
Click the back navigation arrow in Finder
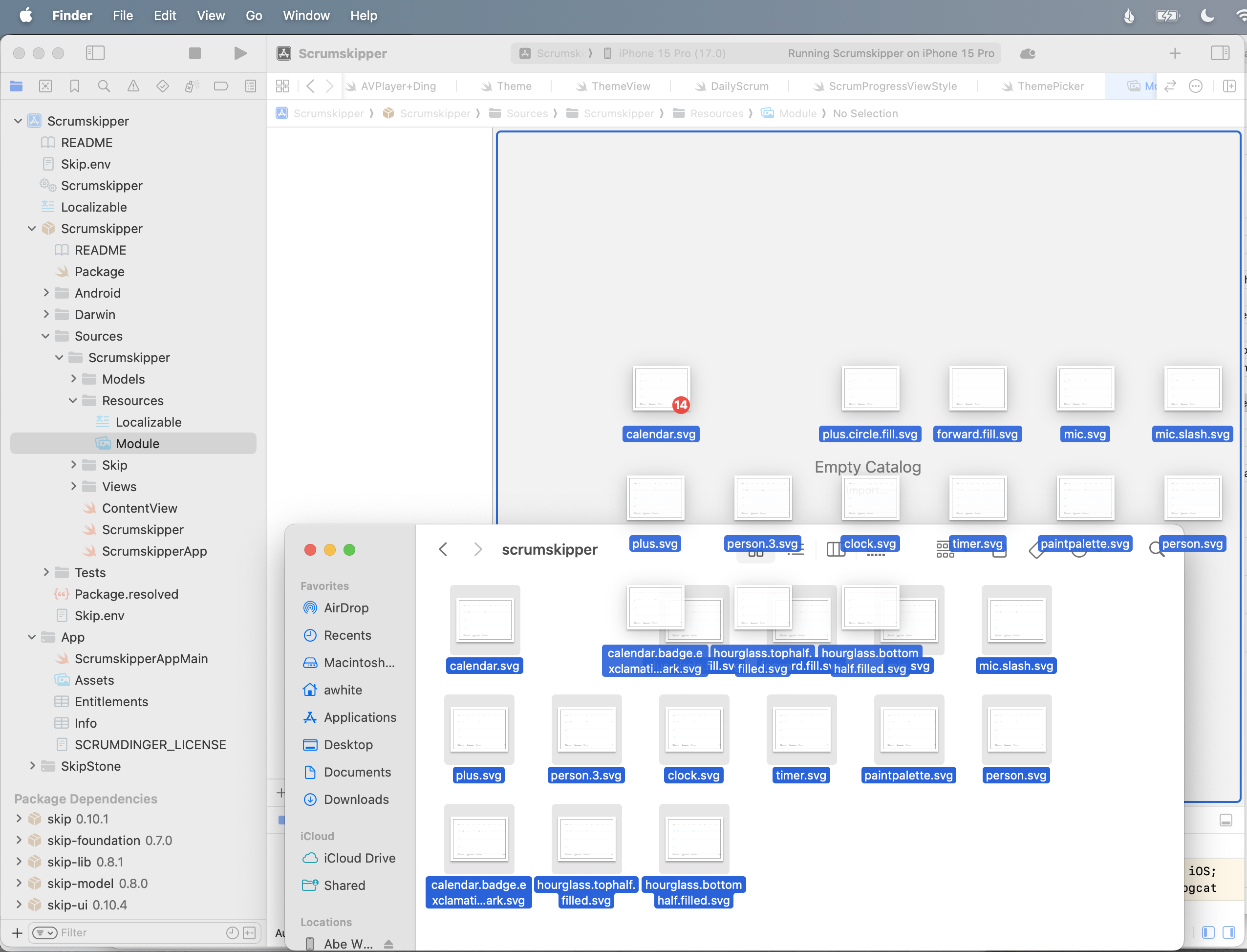[444, 550]
